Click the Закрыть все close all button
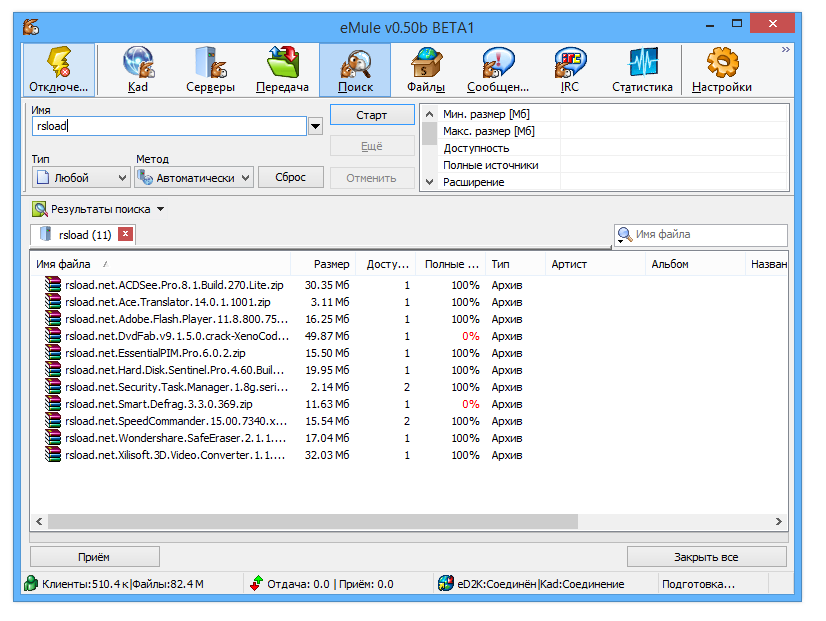 pyautogui.click(x=706, y=557)
